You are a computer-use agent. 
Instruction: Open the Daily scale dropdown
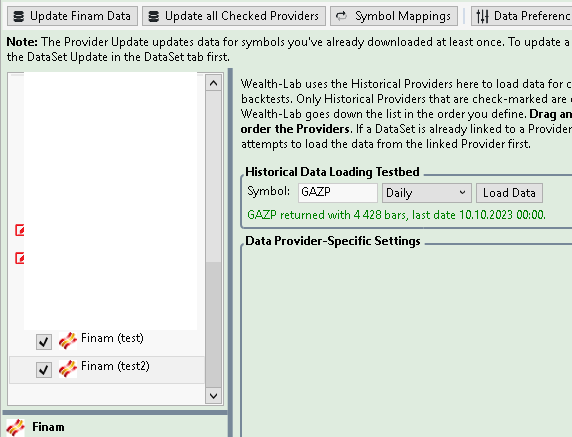426,193
